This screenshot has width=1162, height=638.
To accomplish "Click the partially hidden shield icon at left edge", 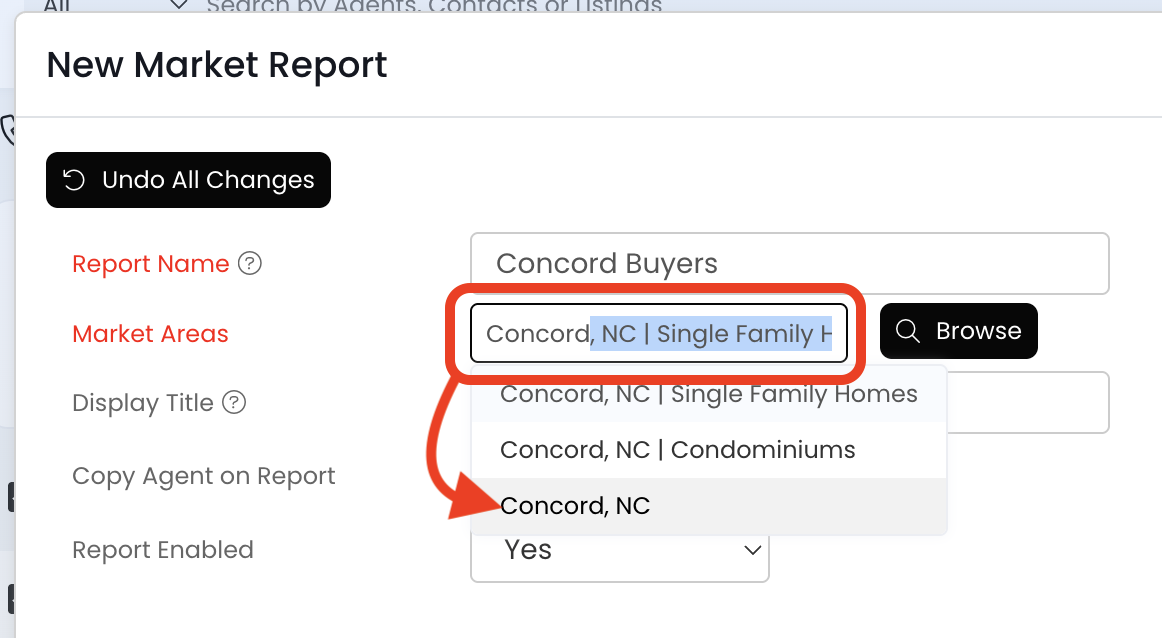I will 8,130.
